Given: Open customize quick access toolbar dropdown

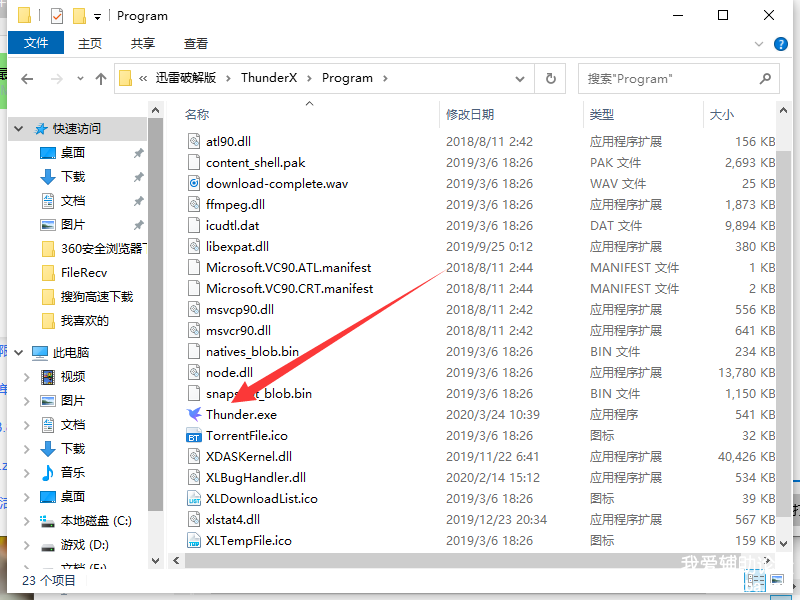Looking at the screenshot, I should click(97, 17).
